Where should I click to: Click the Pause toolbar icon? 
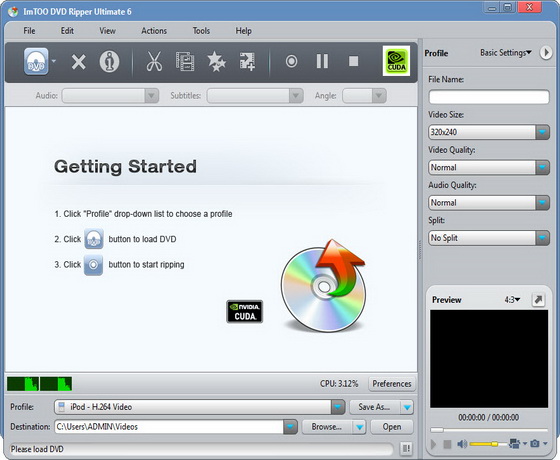pyautogui.click(x=322, y=61)
